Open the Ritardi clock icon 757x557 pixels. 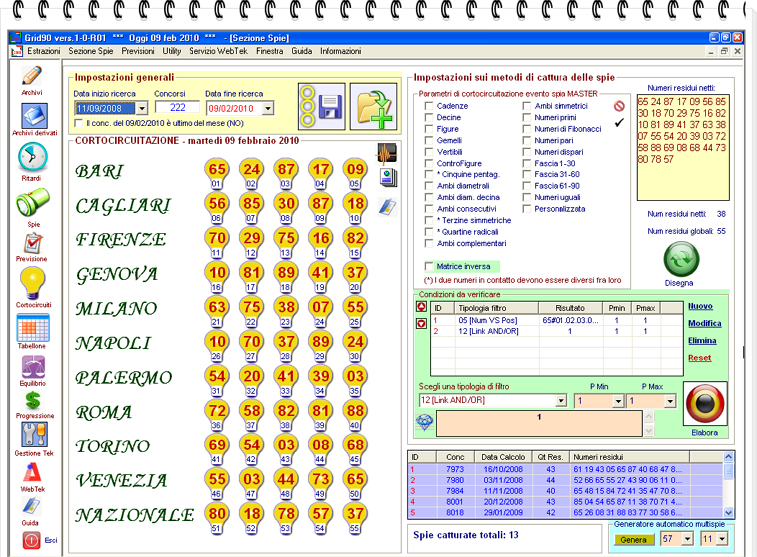(31, 158)
